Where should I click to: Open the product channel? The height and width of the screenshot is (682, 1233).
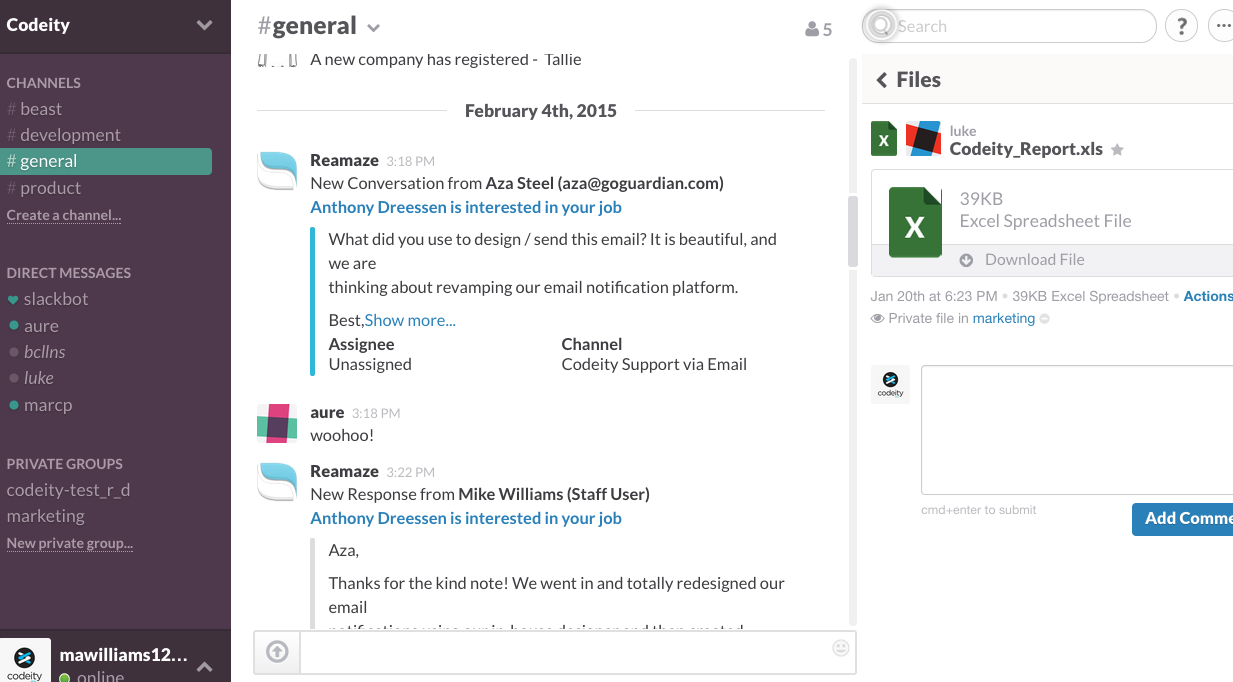[44, 188]
